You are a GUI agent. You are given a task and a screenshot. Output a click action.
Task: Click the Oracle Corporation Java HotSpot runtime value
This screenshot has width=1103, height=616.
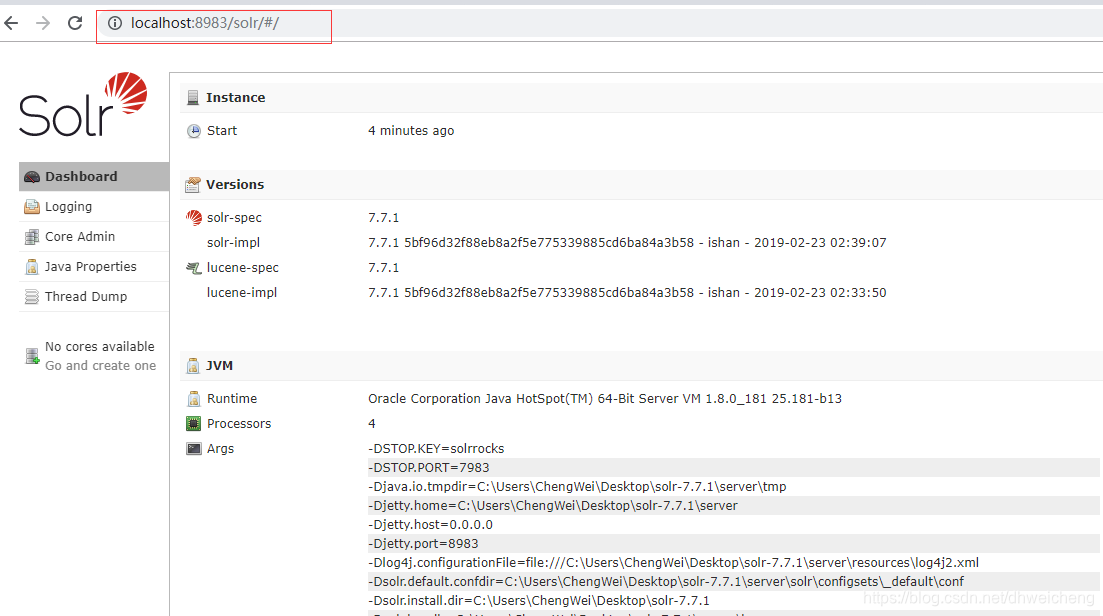[x=605, y=399]
